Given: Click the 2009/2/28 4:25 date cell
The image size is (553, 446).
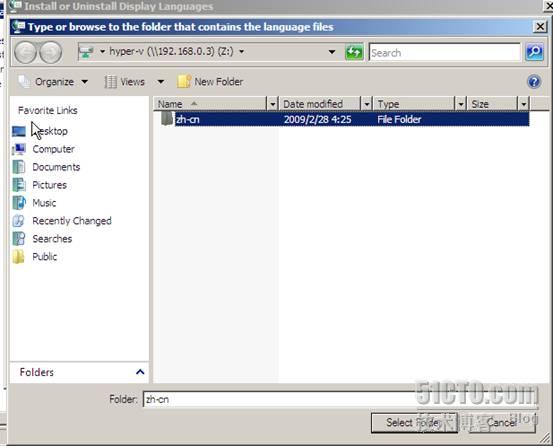Looking at the screenshot, I should tap(317, 120).
